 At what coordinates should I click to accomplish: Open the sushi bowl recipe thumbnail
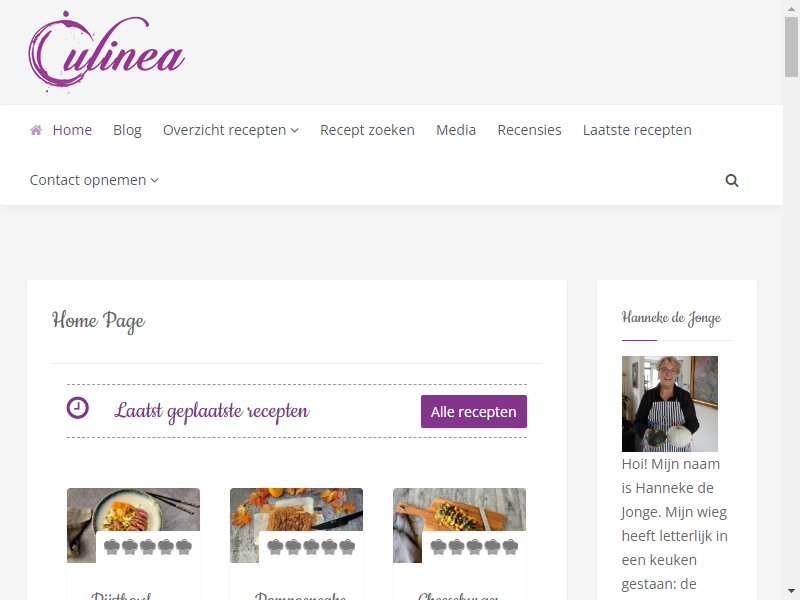tap(133, 525)
